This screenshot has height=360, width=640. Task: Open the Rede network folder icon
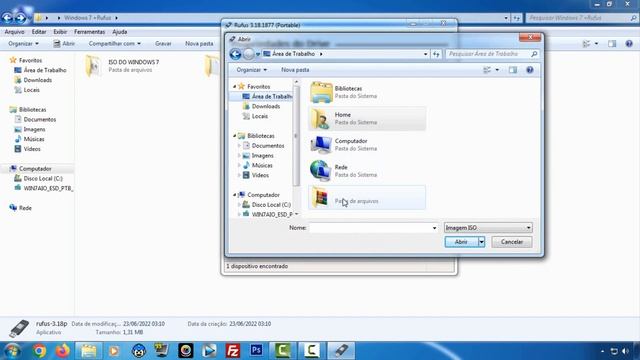point(320,171)
